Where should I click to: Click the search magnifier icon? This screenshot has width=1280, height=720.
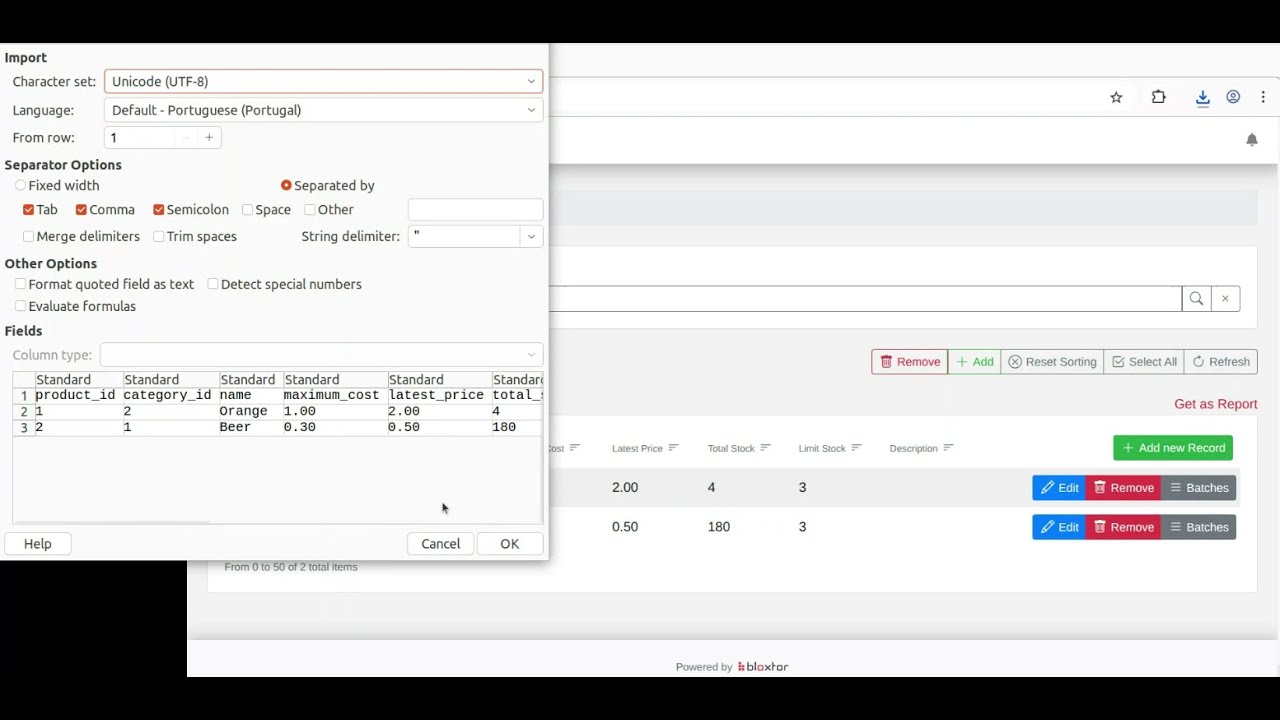point(1196,298)
